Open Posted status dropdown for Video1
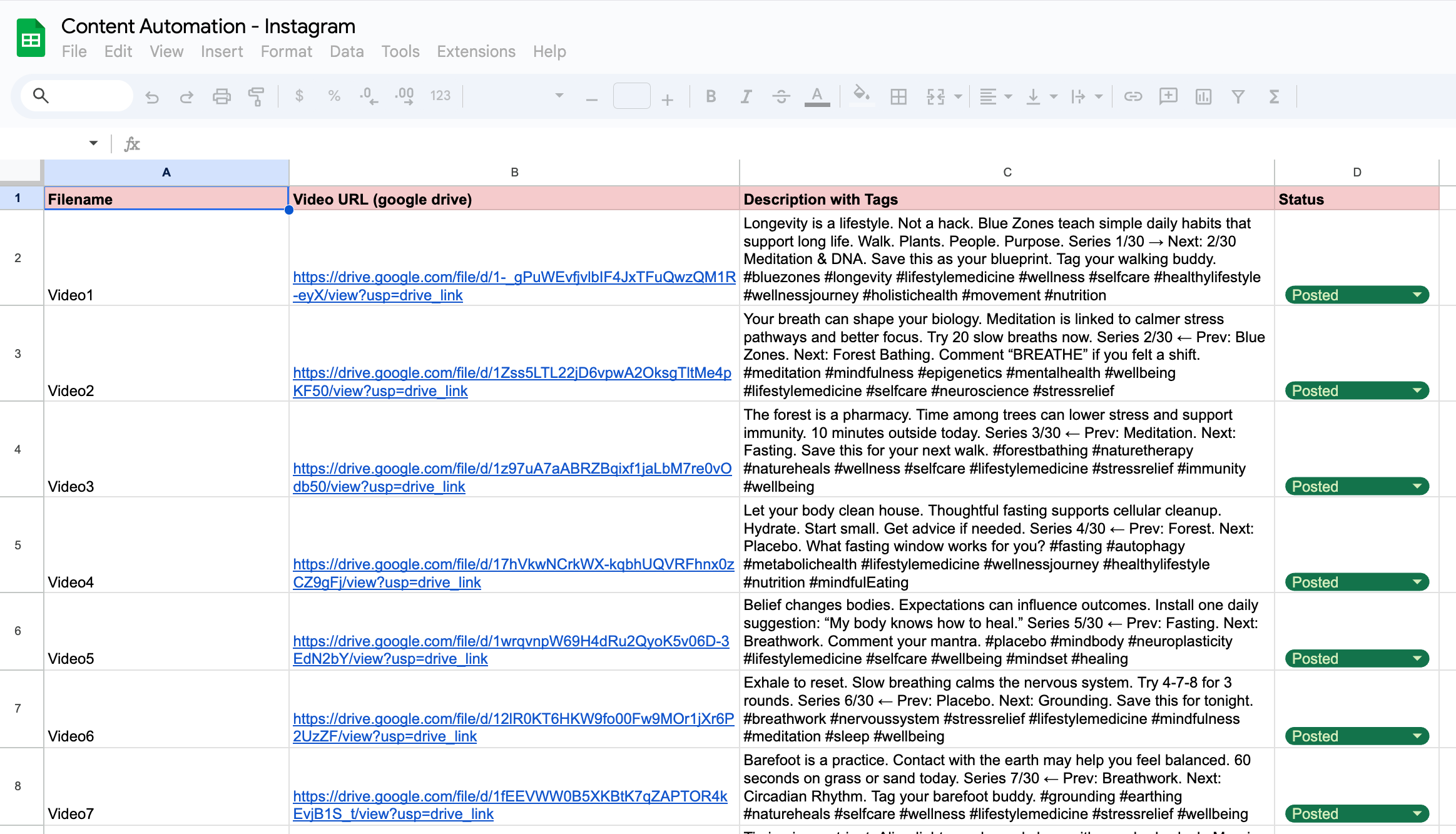This screenshot has height=834, width=1456. coord(1417,295)
